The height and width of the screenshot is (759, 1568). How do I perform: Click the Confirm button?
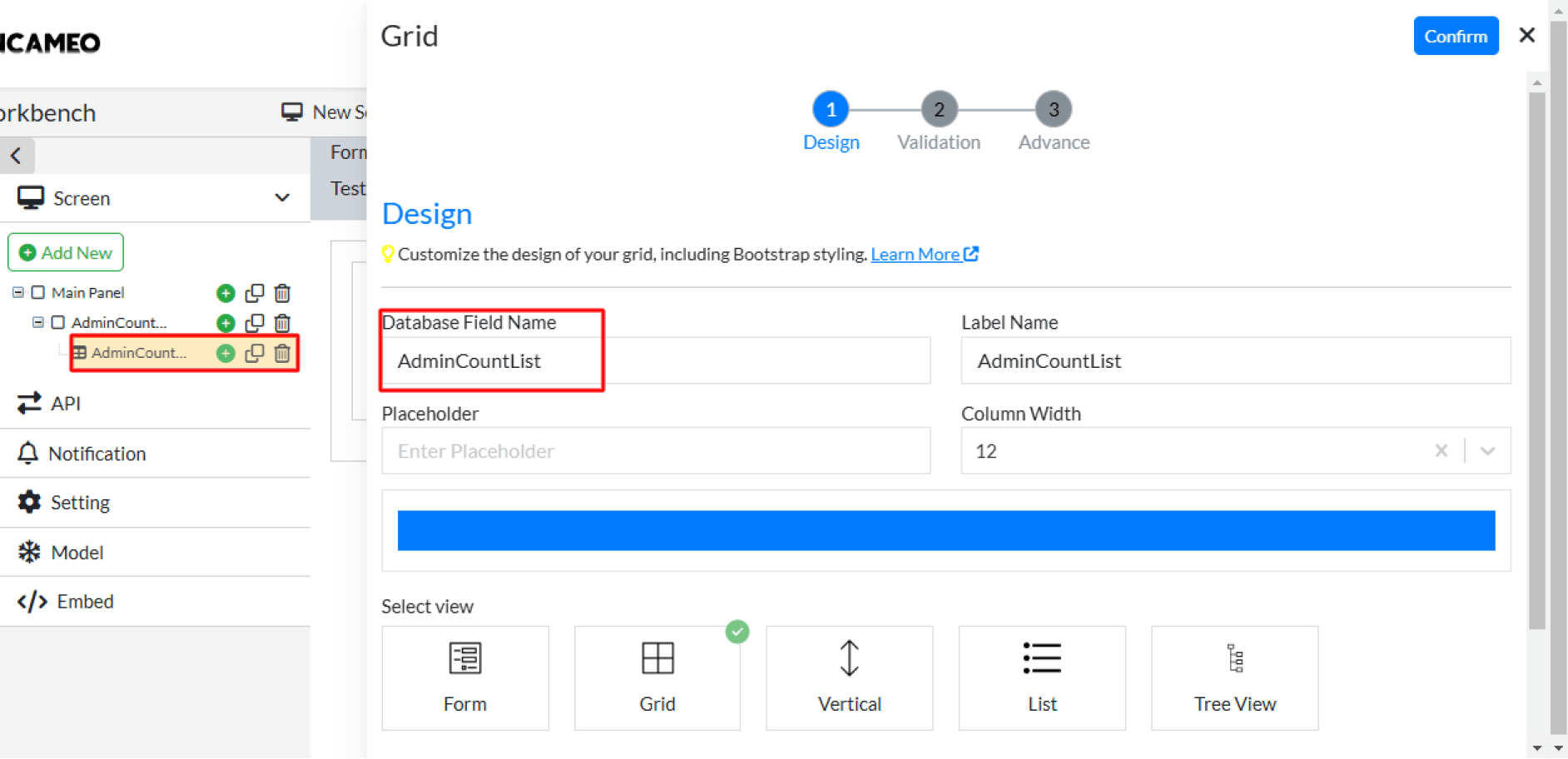[x=1455, y=35]
